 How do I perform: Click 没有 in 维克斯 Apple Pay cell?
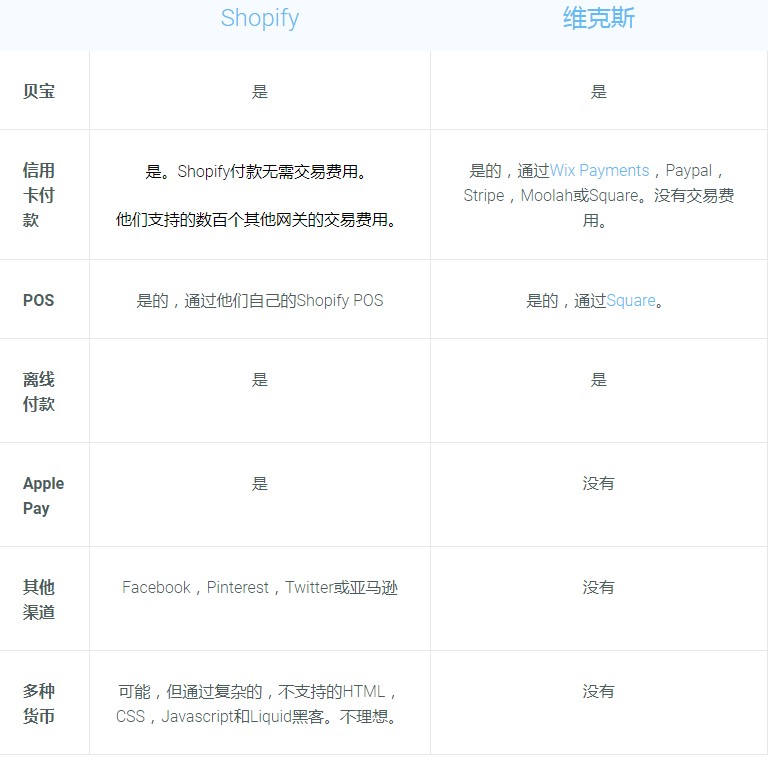click(x=598, y=483)
